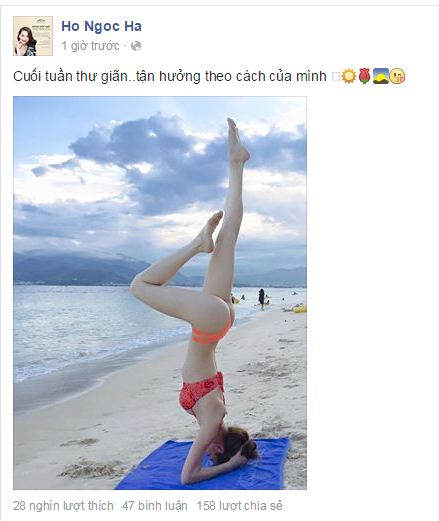Screen dimensions: 439x521
Task: Click the globe public privacy icon
Action: point(136,46)
